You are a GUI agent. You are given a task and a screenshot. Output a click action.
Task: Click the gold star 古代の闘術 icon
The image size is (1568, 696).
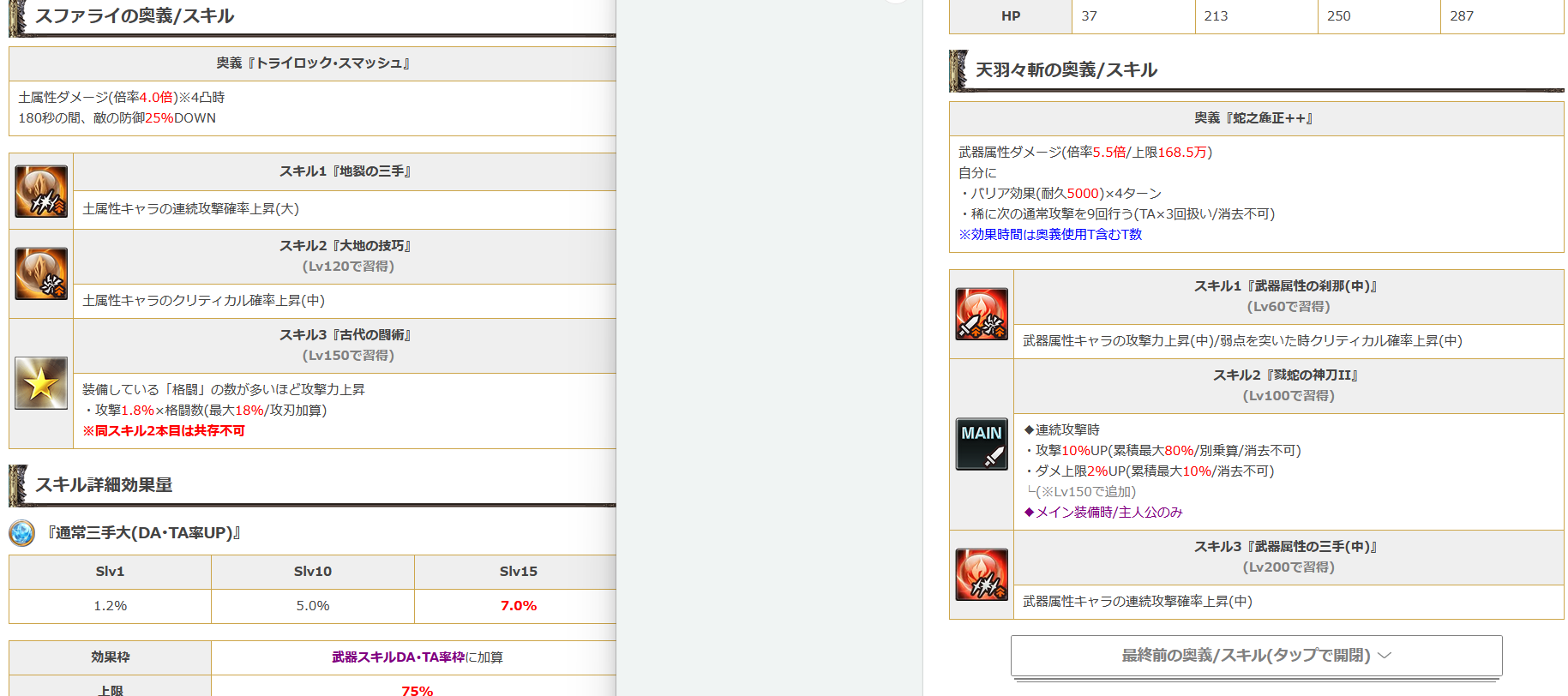41,383
